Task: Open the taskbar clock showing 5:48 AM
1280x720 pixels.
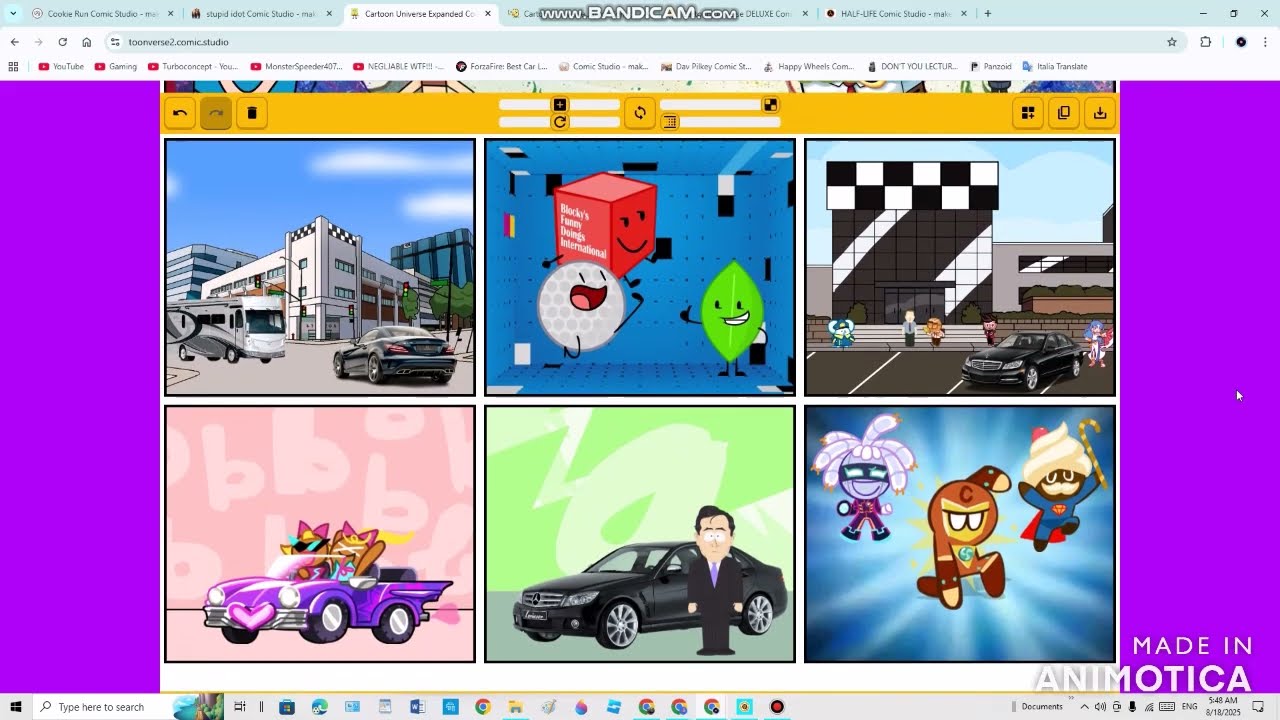Action: tap(1224, 707)
